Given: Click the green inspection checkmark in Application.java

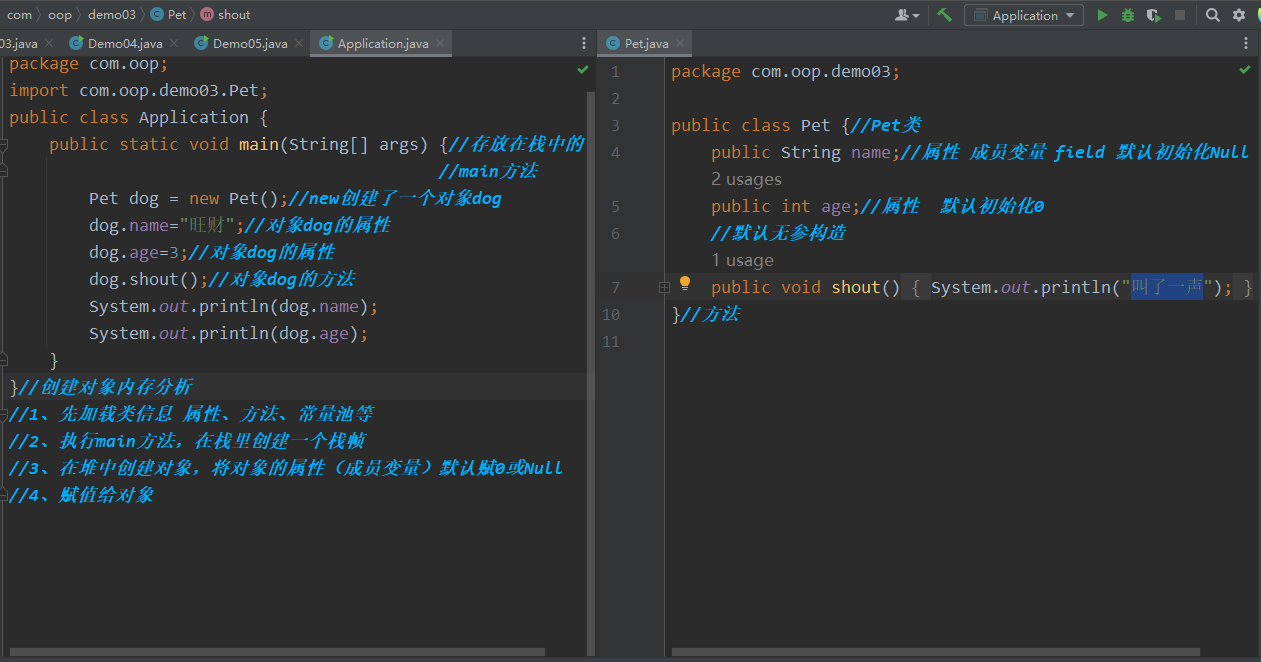Looking at the screenshot, I should tap(583, 70).
